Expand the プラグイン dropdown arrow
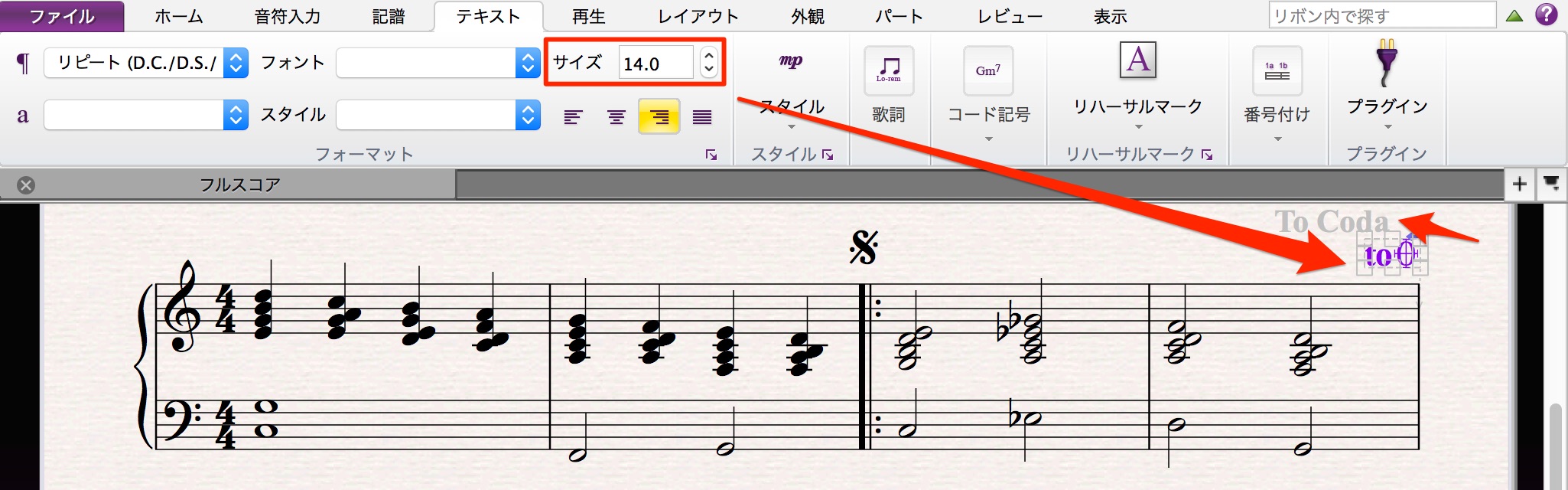The width and height of the screenshot is (1568, 490). [x=1387, y=127]
